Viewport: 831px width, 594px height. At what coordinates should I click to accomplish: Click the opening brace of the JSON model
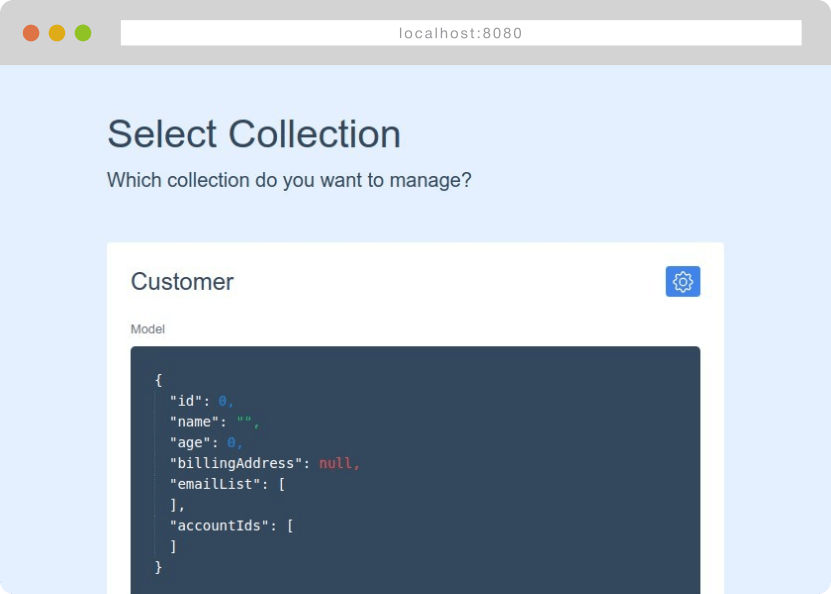click(158, 380)
